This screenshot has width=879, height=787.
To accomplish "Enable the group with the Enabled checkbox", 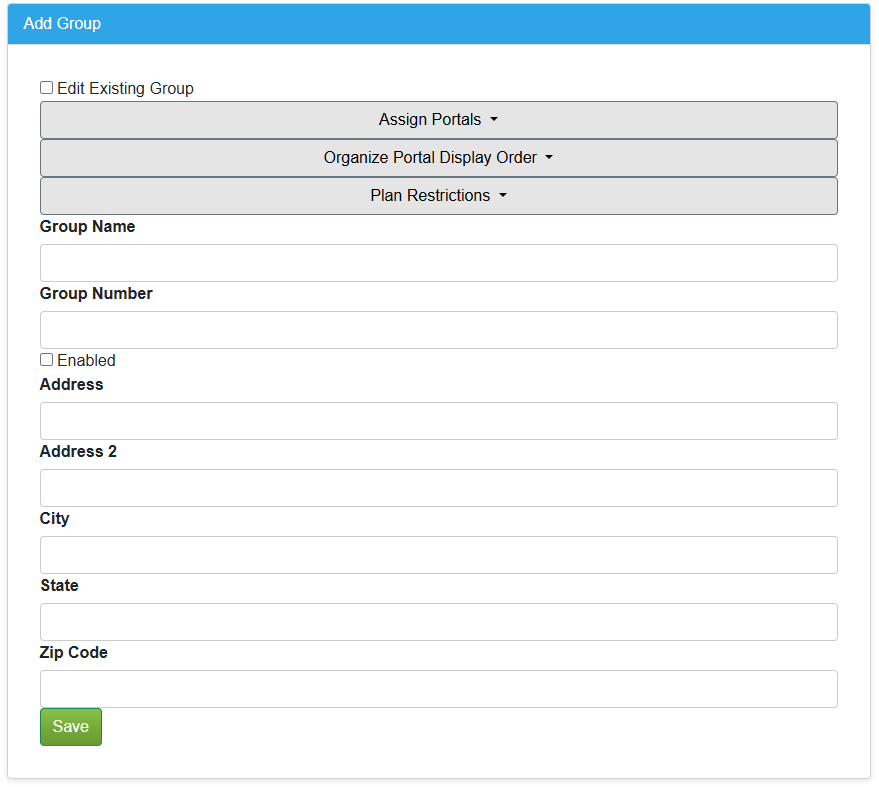I will pyautogui.click(x=47, y=360).
